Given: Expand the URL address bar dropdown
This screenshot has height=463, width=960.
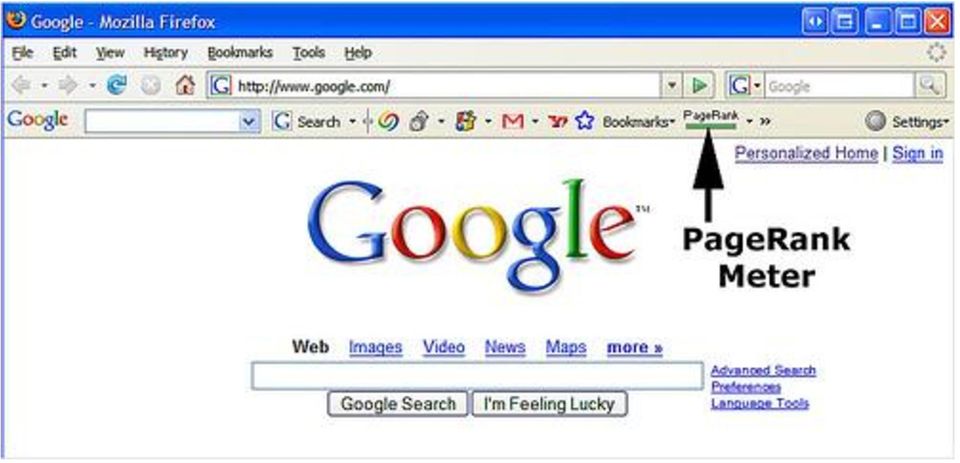Looking at the screenshot, I should pos(672,86).
